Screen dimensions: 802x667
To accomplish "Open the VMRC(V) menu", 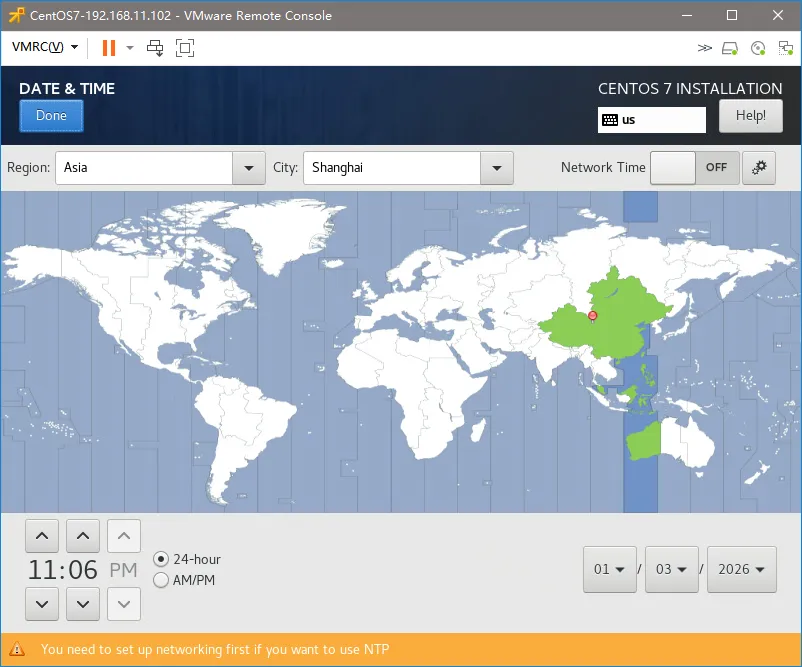I will [x=45, y=48].
